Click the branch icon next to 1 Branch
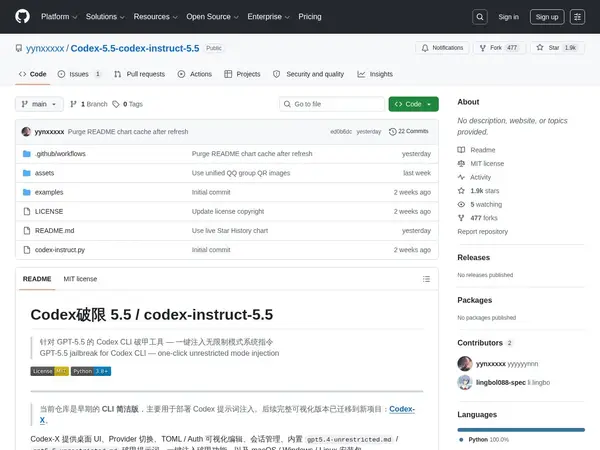The width and height of the screenshot is (600, 450). click(x=73, y=104)
